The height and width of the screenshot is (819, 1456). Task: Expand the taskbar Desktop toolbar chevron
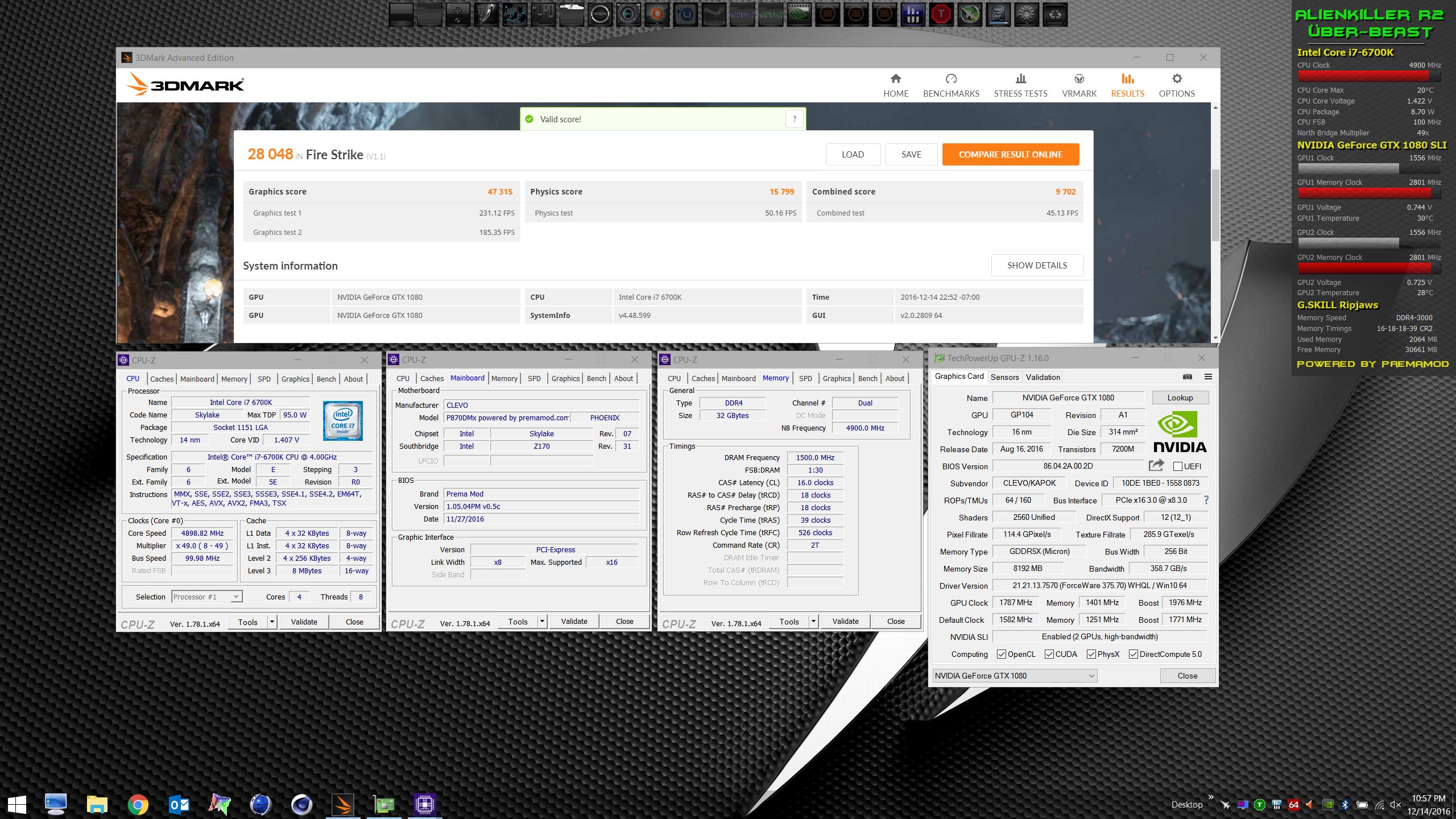[1211, 797]
